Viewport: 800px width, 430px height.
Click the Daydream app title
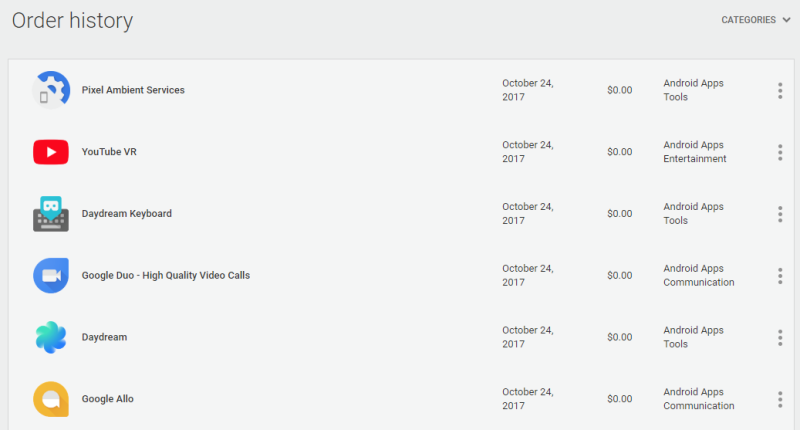click(x=104, y=337)
